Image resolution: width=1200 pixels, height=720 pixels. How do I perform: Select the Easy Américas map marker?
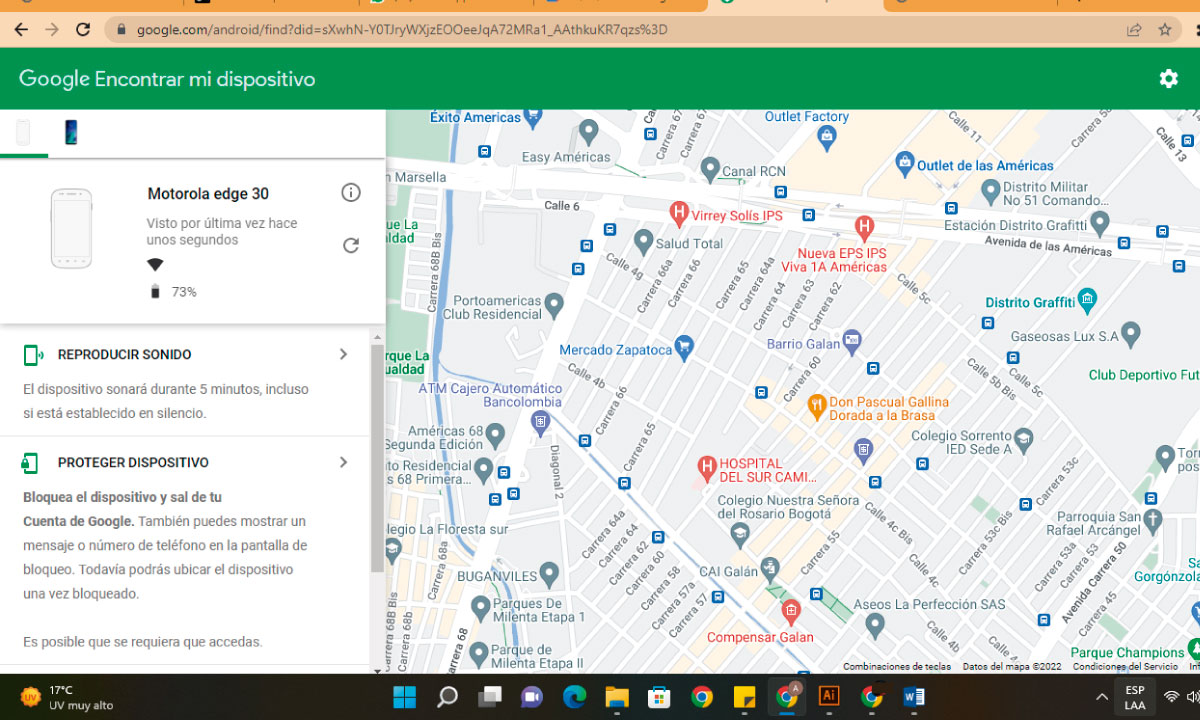coord(589,131)
